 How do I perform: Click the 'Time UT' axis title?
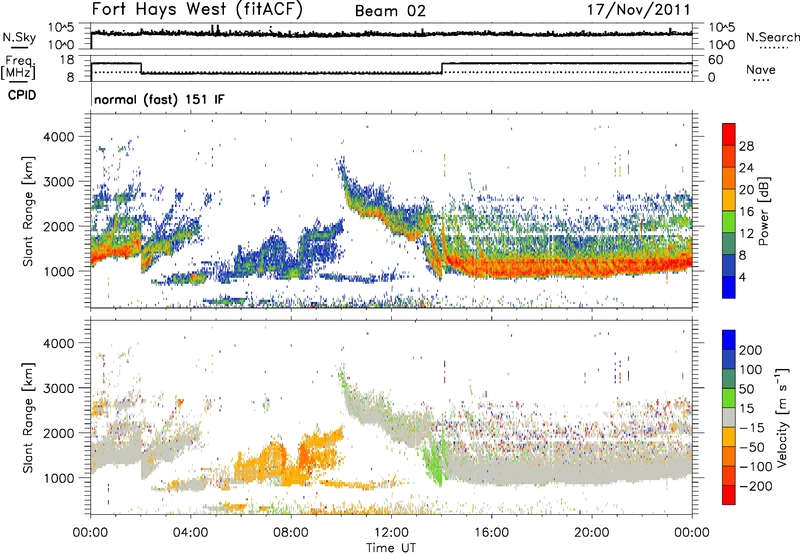[x=391, y=547]
